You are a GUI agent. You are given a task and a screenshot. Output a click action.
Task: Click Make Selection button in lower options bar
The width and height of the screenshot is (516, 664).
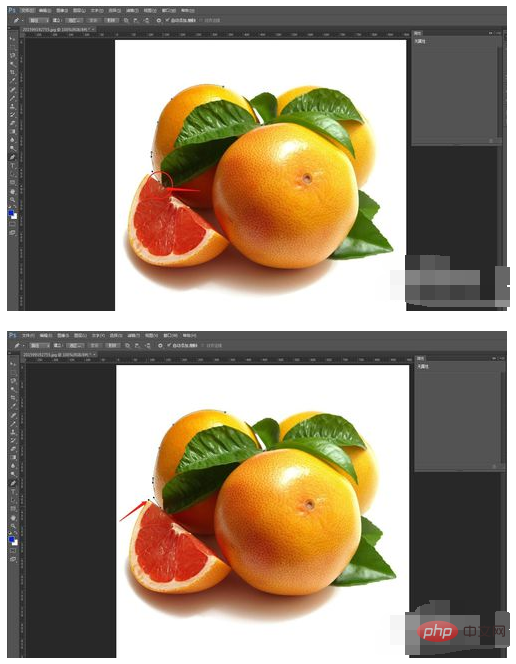pyautogui.click(x=75, y=346)
